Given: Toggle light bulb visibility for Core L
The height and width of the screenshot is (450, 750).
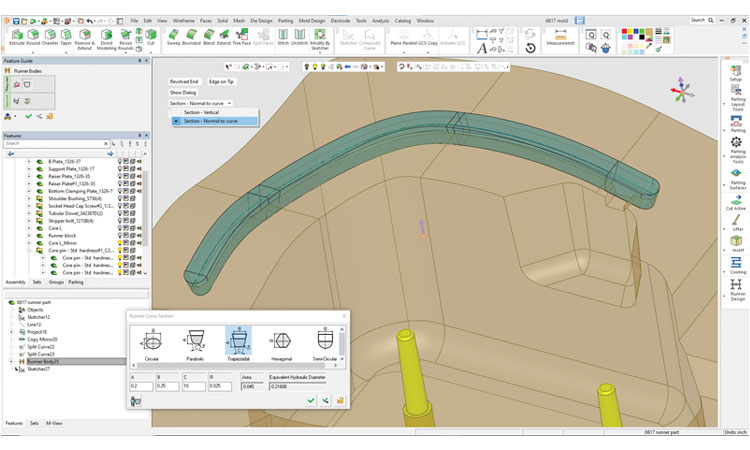Looking at the screenshot, I should tap(120, 228).
